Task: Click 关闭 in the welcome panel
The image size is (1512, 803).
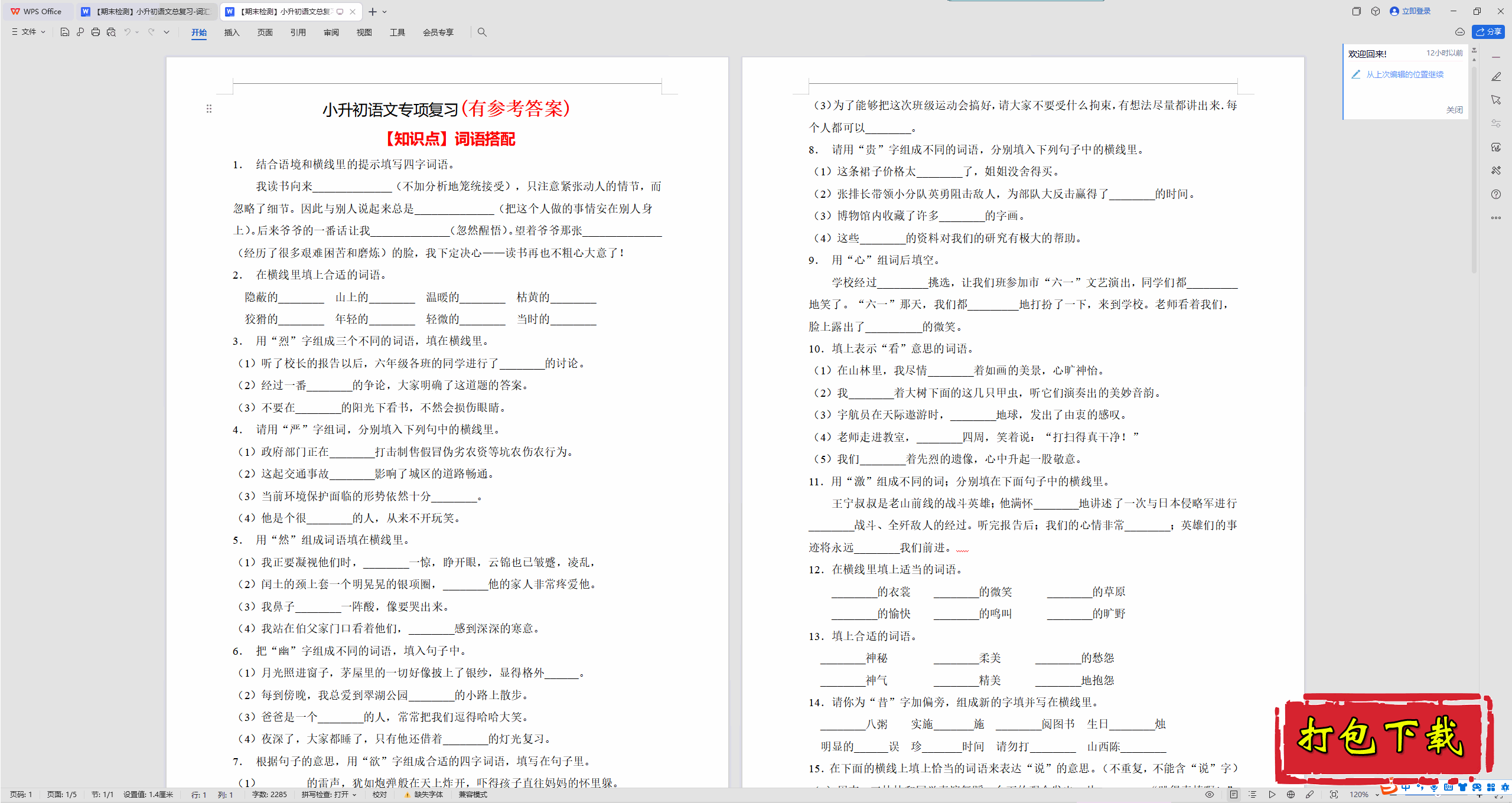Action: 1454,110
